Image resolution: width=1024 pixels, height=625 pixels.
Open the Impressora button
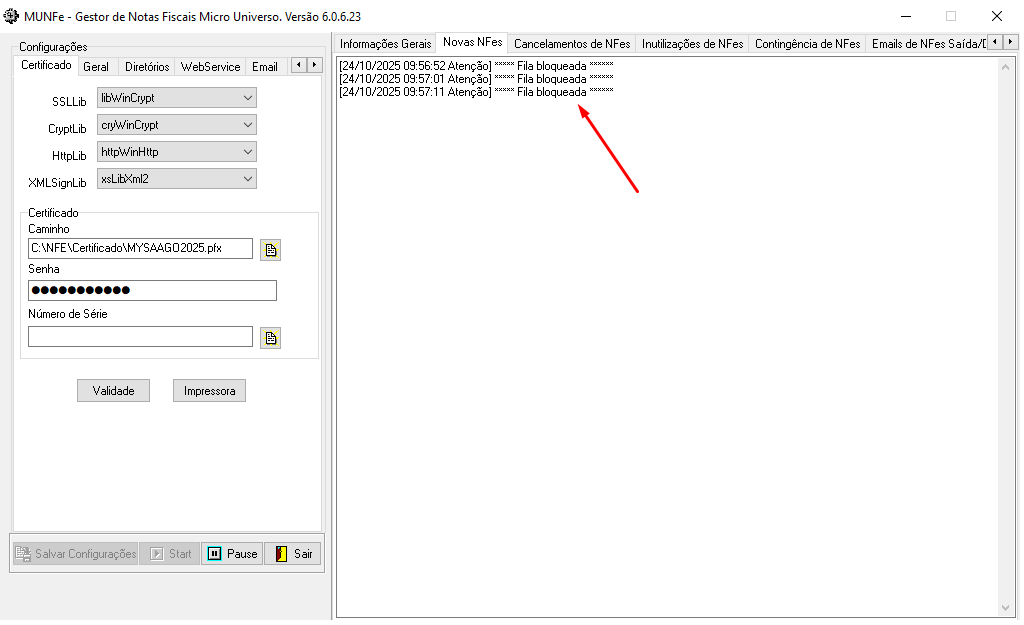tap(209, 391)
